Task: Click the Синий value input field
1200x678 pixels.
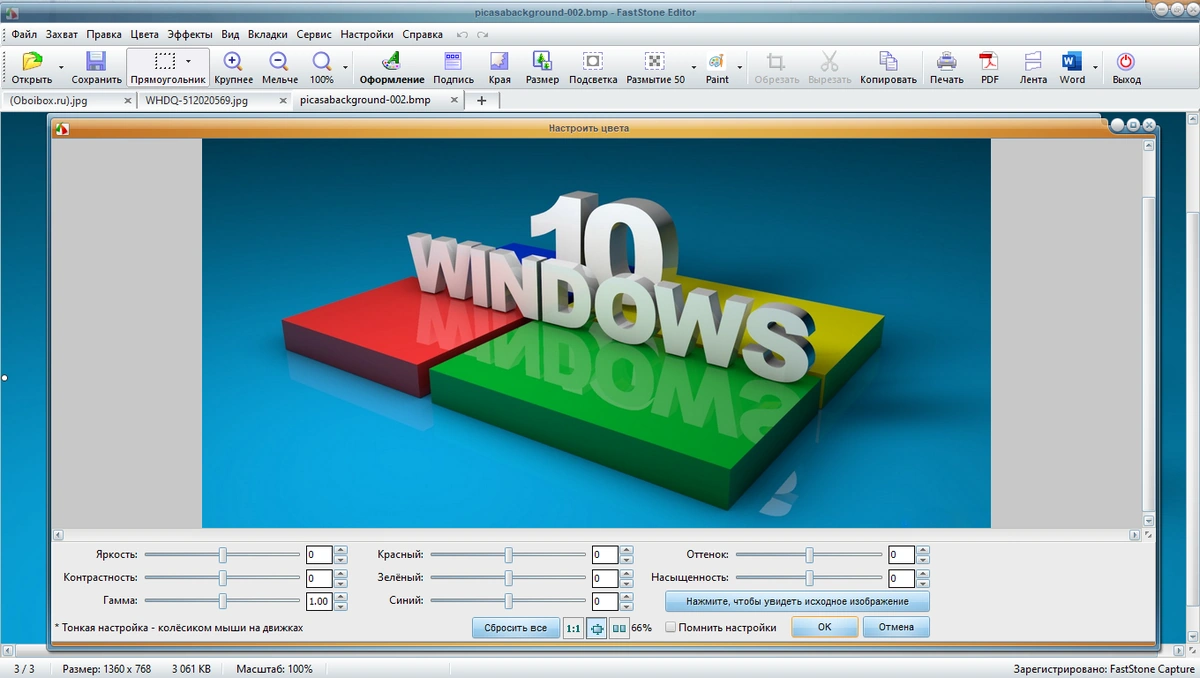Action: point(604,602)
